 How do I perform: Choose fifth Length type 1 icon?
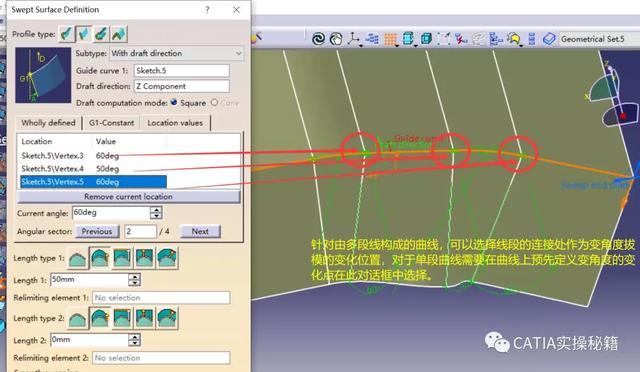coord(167,258)
